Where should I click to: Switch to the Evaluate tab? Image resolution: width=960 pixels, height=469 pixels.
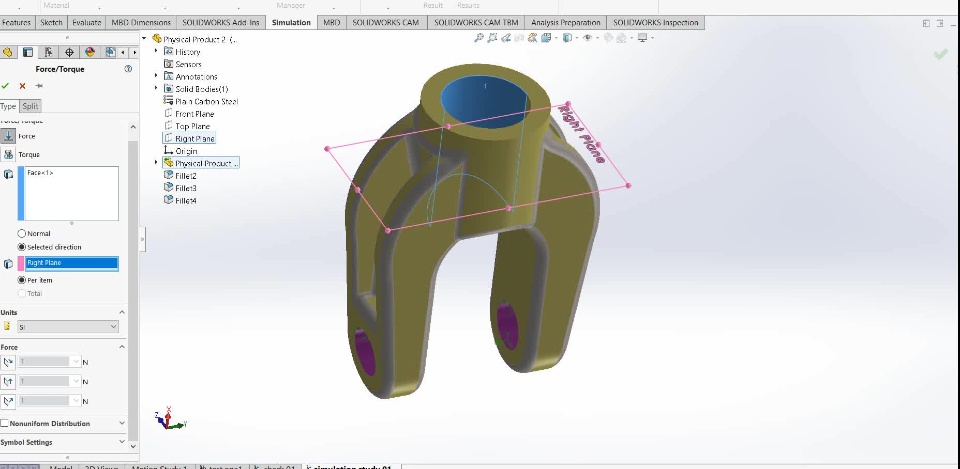[x=86, y=23]
